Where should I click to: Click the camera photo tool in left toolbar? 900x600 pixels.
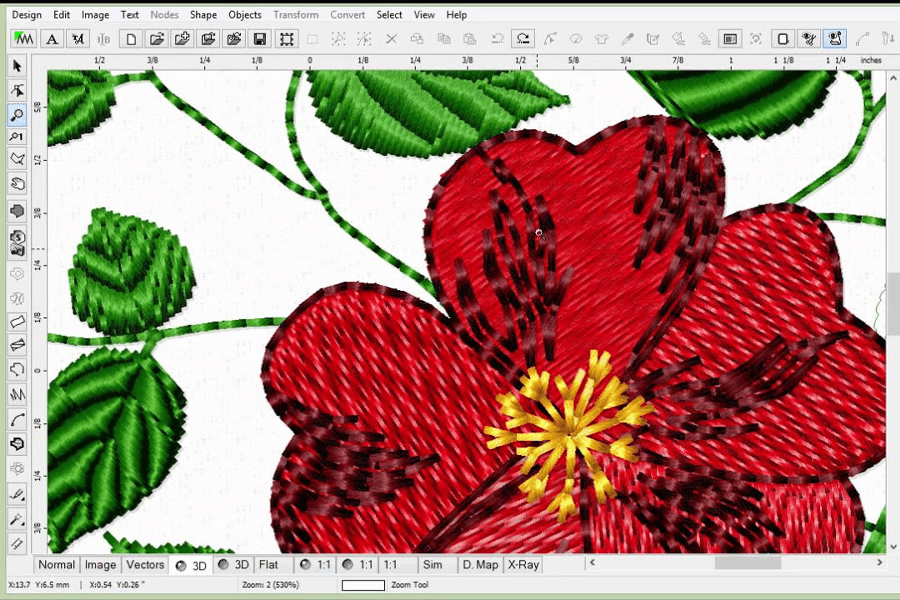pos(17,243)
